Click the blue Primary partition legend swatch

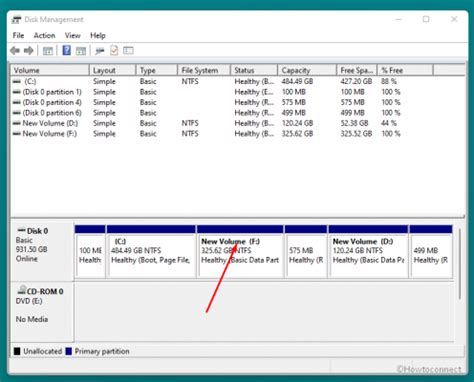point(69,351)
